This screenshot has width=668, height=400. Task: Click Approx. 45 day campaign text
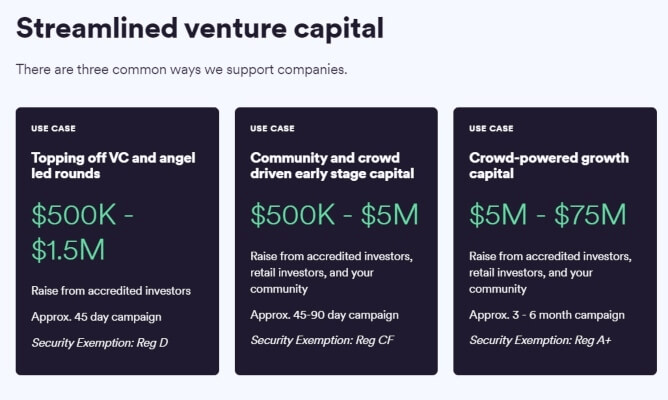pos(96,317)
